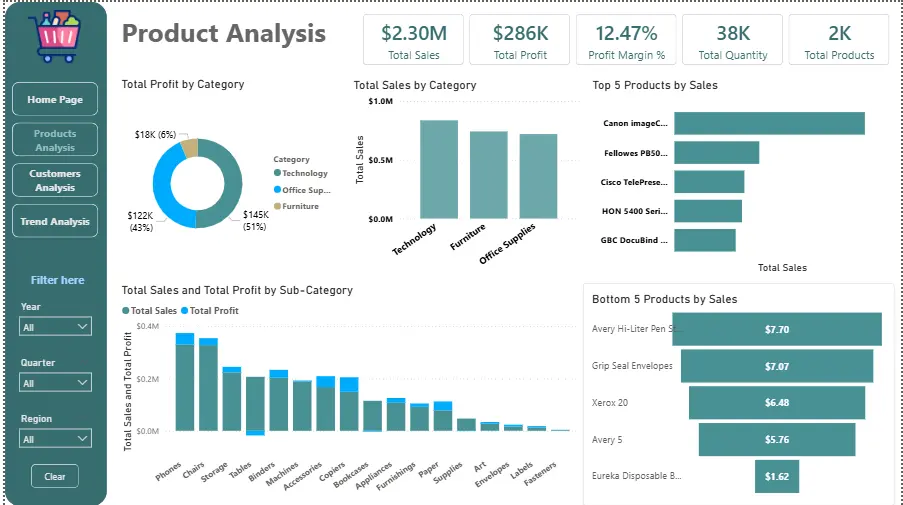Click the 2K Total Products card

click(x=839, y=40)
